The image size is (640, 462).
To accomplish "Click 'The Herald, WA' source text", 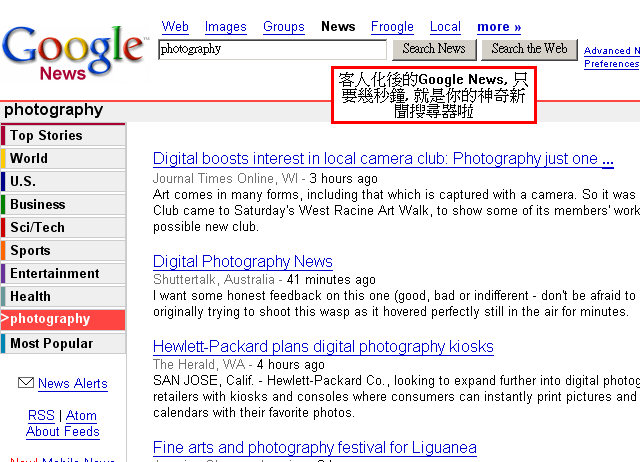I will click(x=199, y=364).
